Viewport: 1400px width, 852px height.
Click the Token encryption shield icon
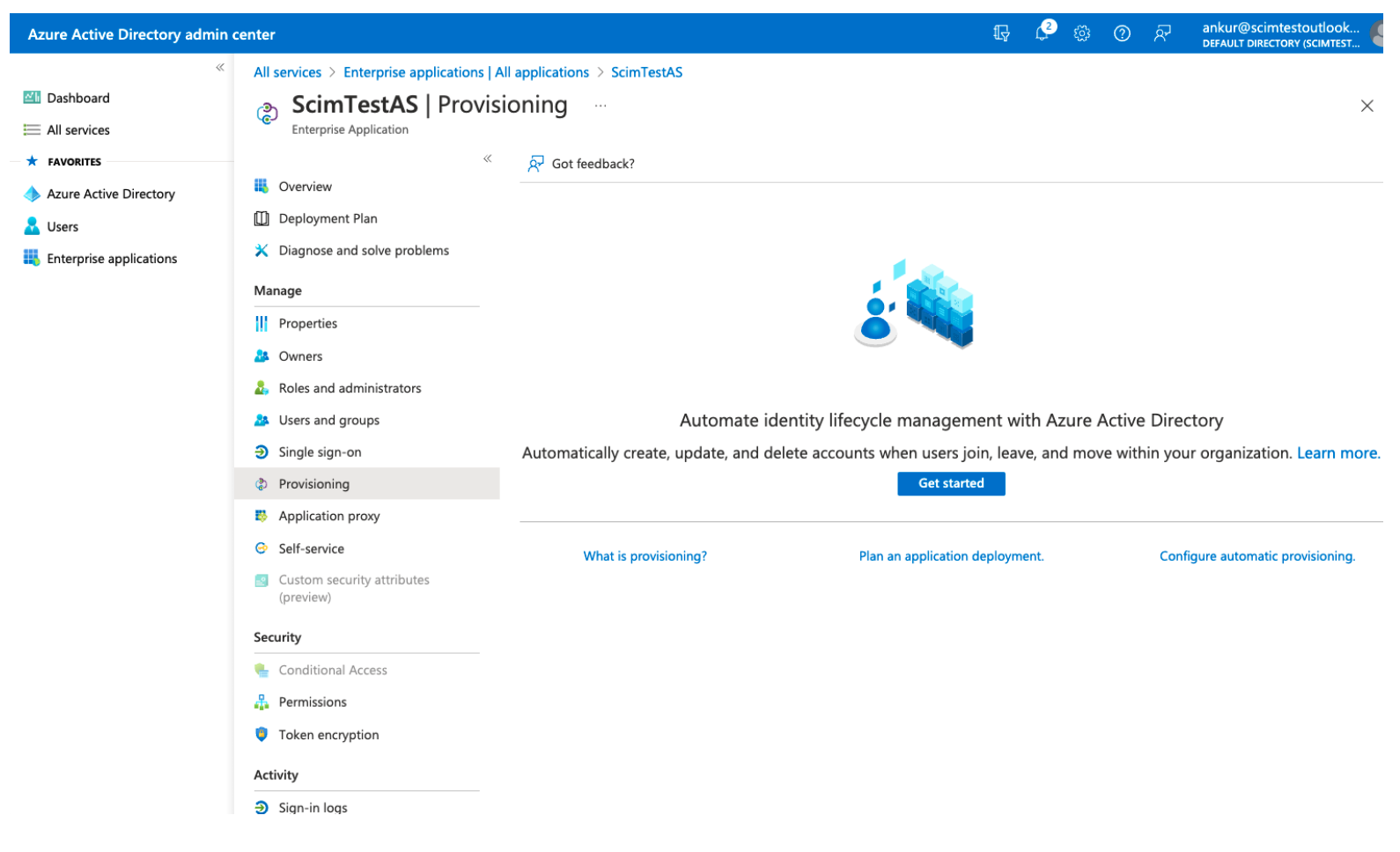(x=262, y=734)
